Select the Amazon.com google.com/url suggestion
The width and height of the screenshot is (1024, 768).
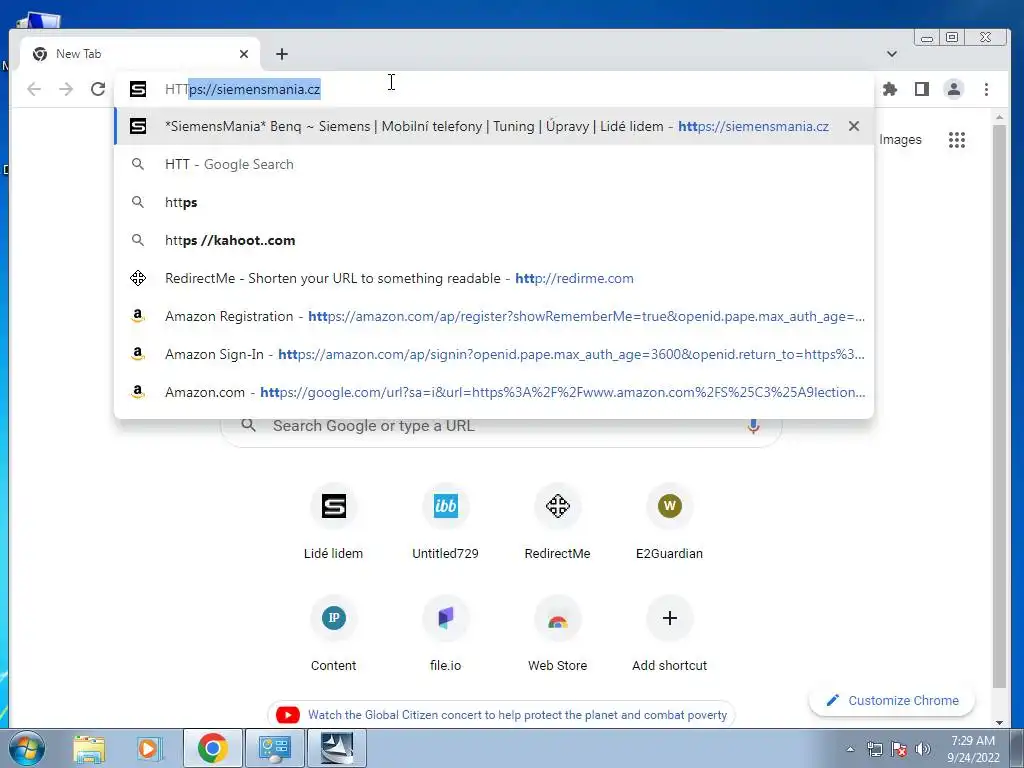point(494,392)
